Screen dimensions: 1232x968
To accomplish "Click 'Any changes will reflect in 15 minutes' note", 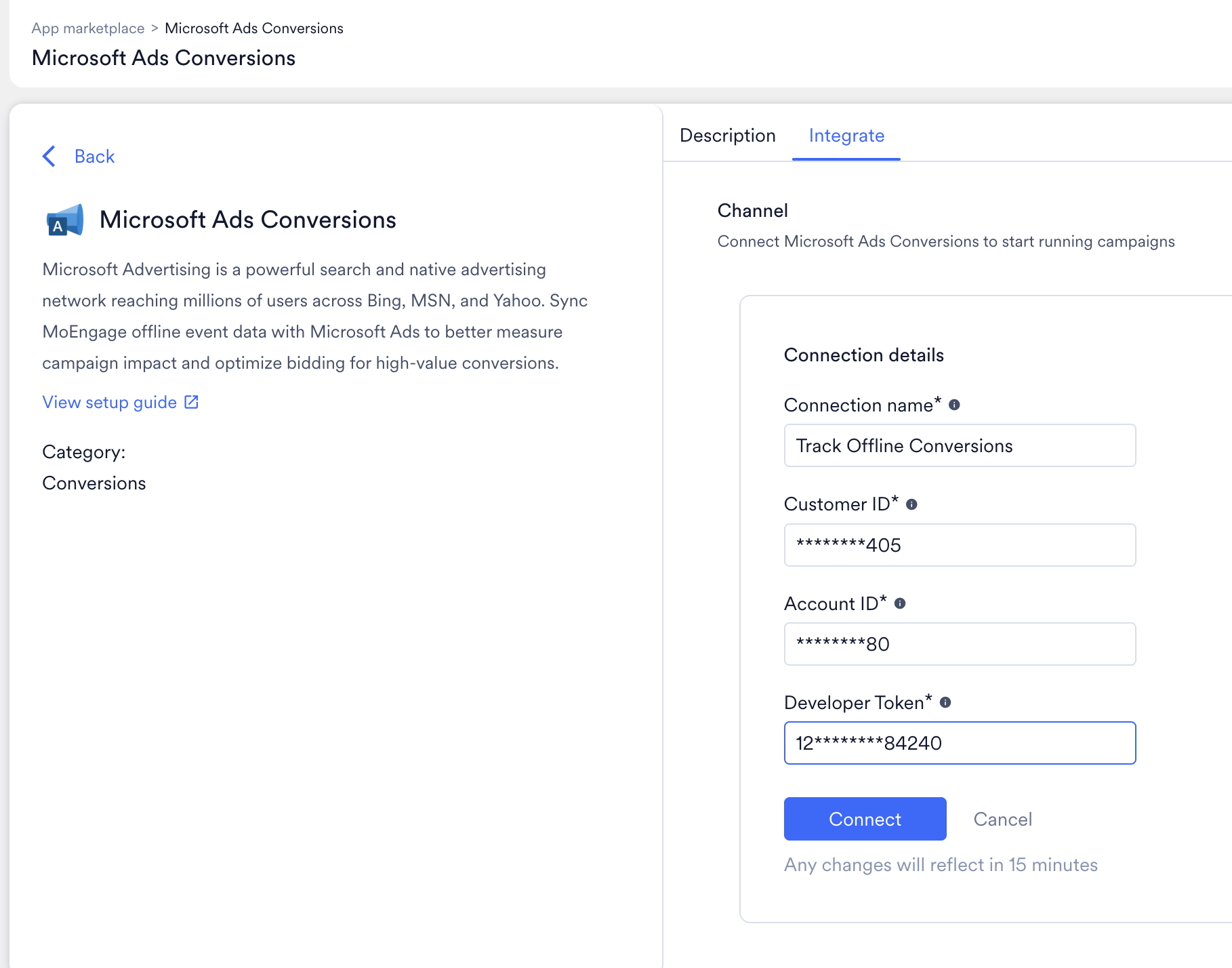I will [x=941, y=865].
